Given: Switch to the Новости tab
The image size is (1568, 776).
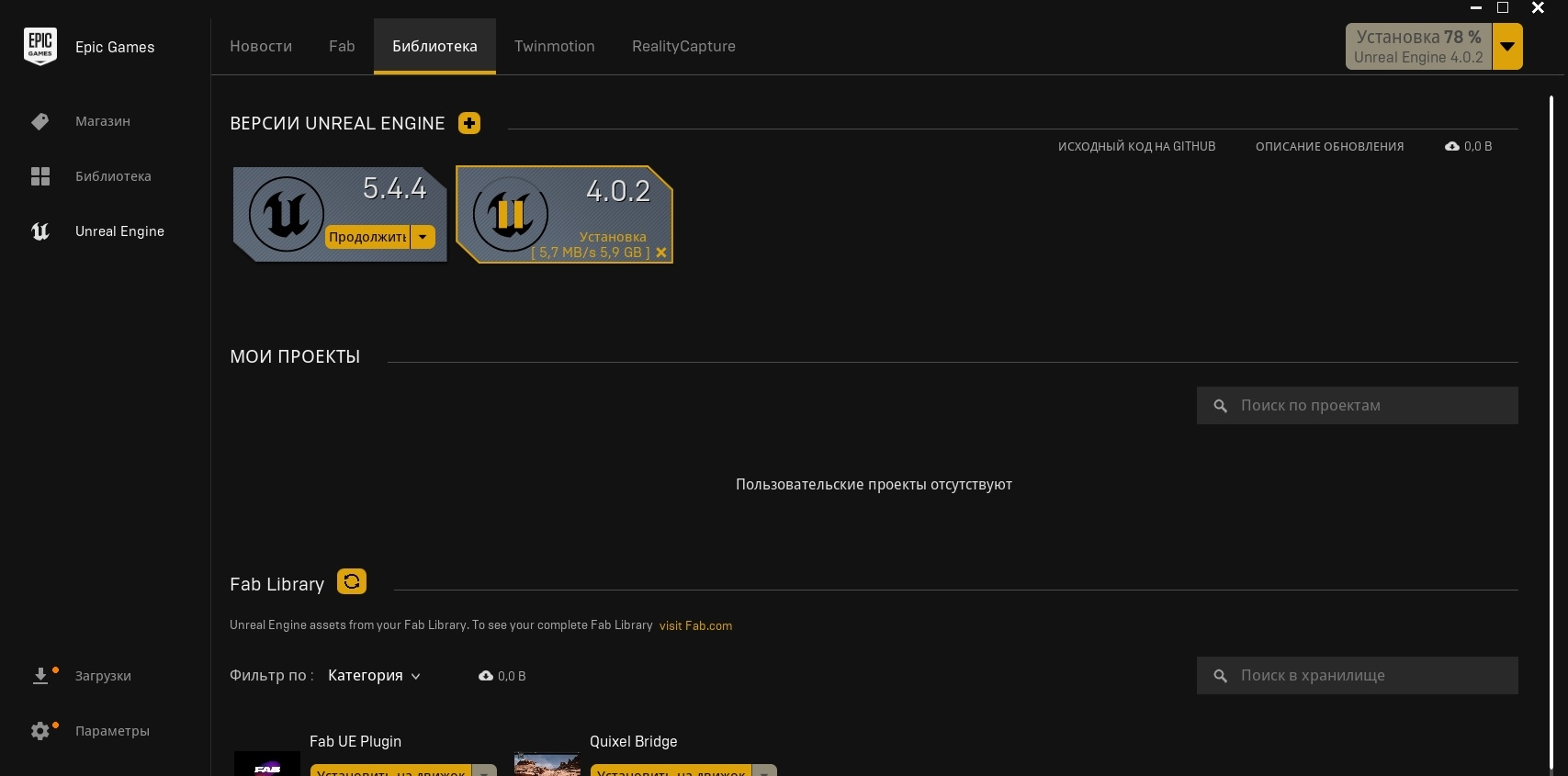Looking at the screenshot, I should pyautogui.click(x=261, y=47).
